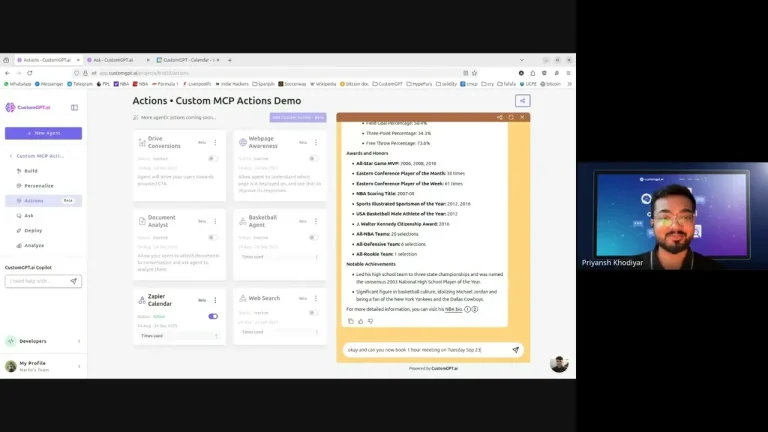Enable Basketball Agent action
The image size is (768, 432).
313,238
